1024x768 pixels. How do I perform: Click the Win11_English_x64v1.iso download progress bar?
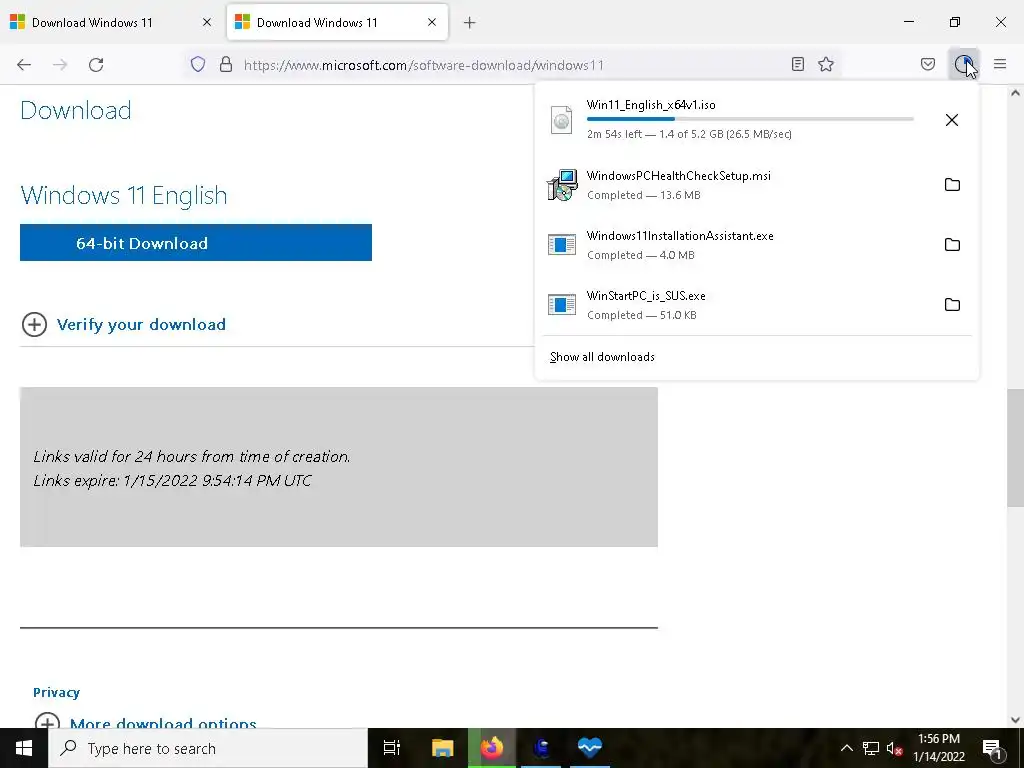pyautogui.click(x=750, y=119)
